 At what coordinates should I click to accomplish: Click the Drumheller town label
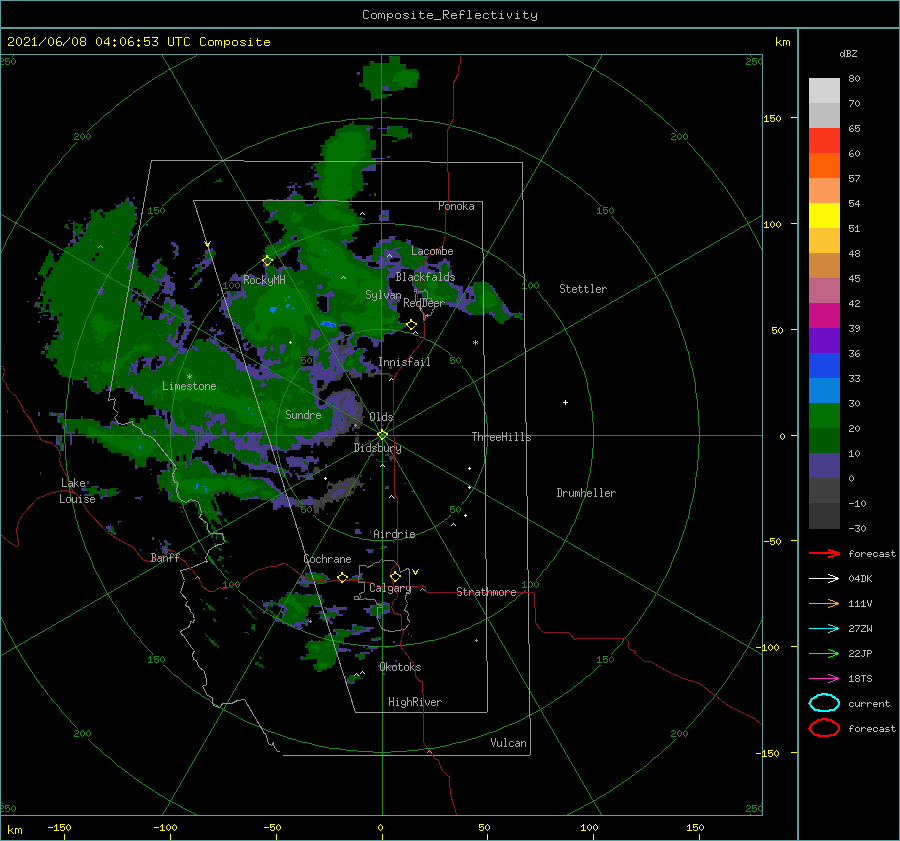click(586, 493)
